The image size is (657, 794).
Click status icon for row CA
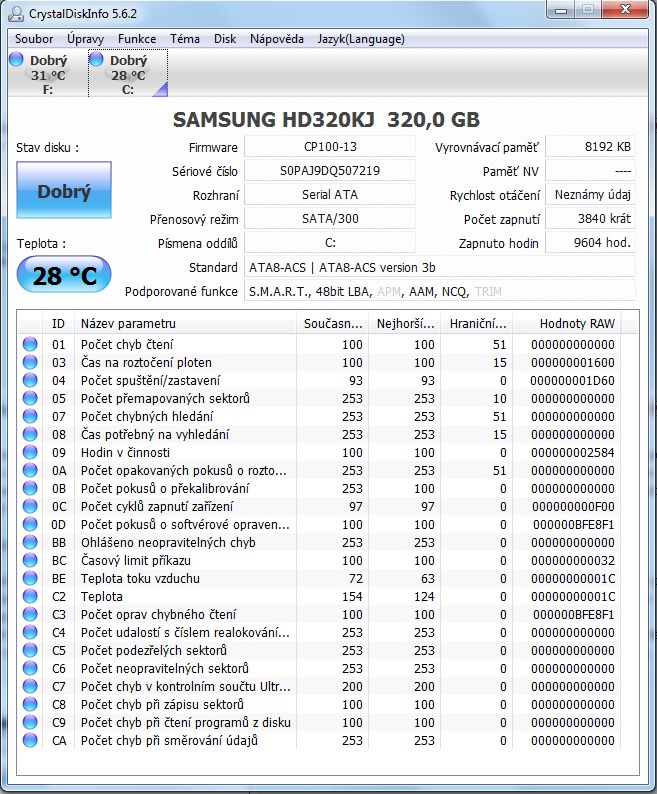pyautogui.click(x=30, y=740)
